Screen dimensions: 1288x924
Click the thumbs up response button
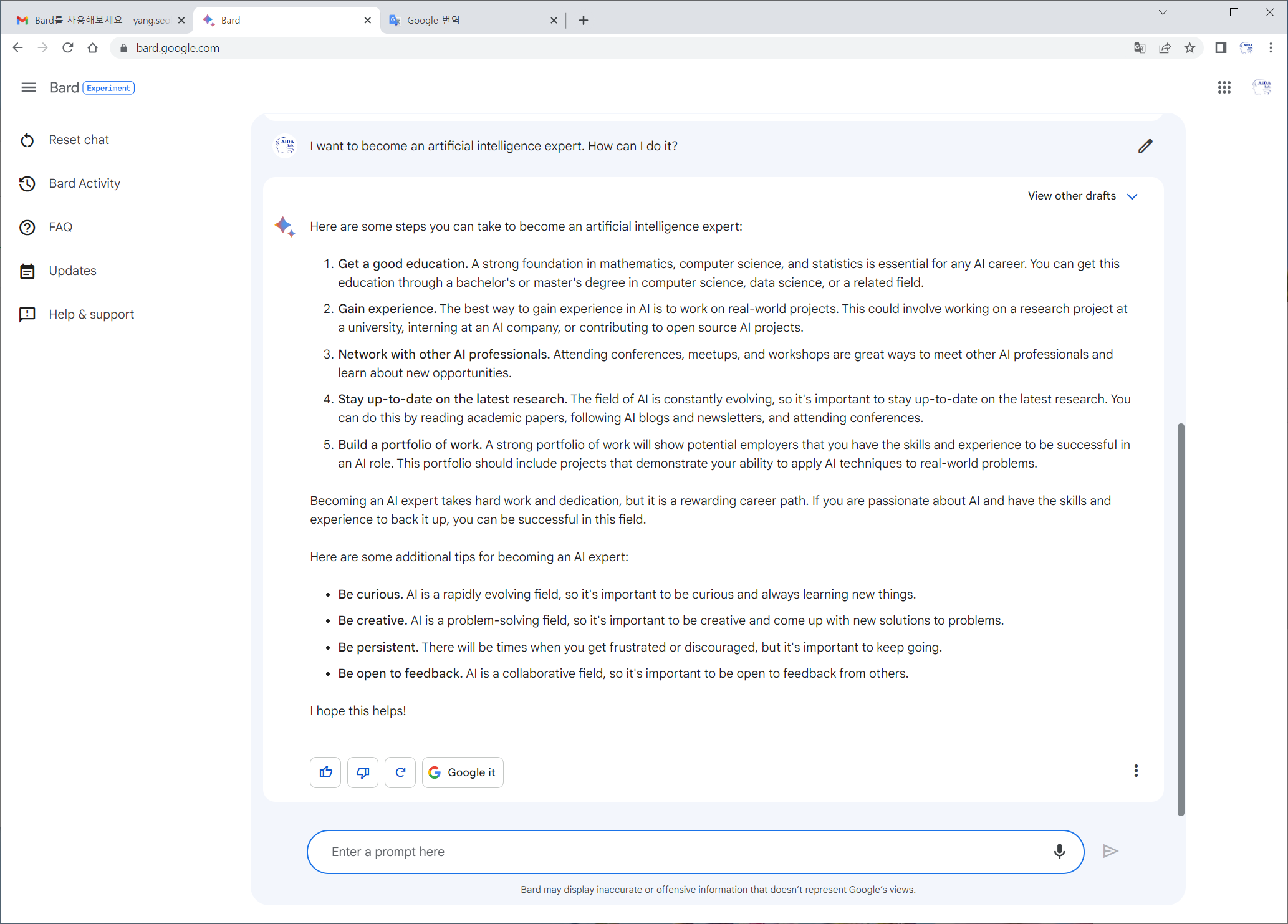[325, 772]
